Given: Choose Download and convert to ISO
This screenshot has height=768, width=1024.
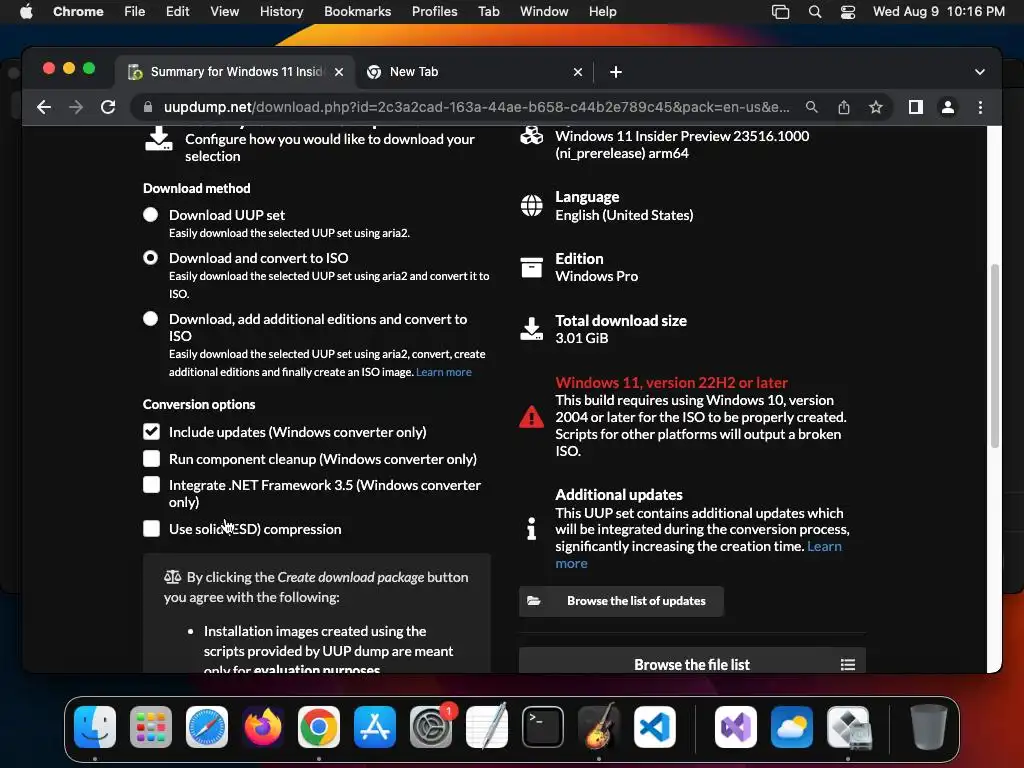Looking at the screenshot, I should click(151, 258).
